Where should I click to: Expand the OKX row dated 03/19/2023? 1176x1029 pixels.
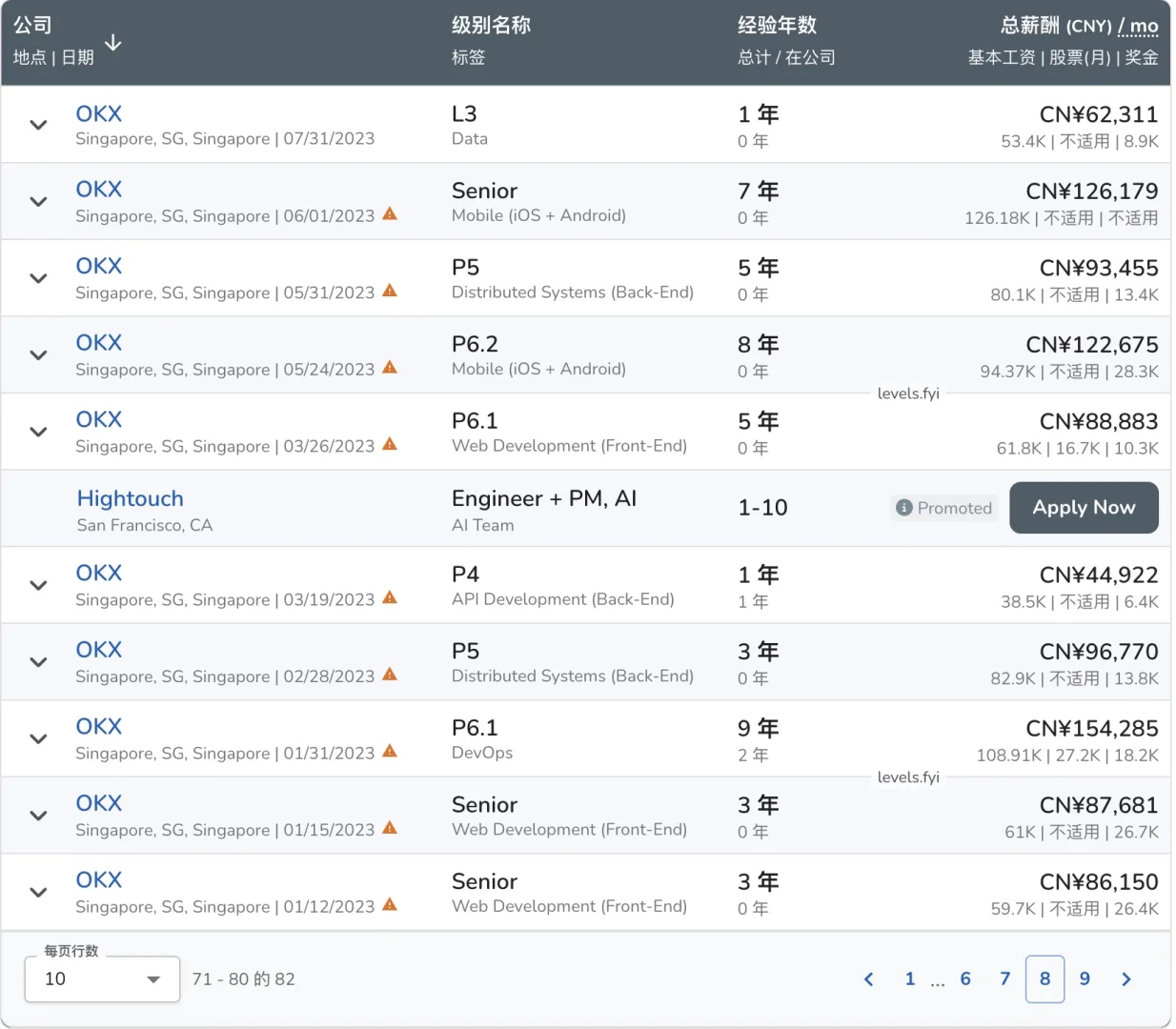point(38,586)
